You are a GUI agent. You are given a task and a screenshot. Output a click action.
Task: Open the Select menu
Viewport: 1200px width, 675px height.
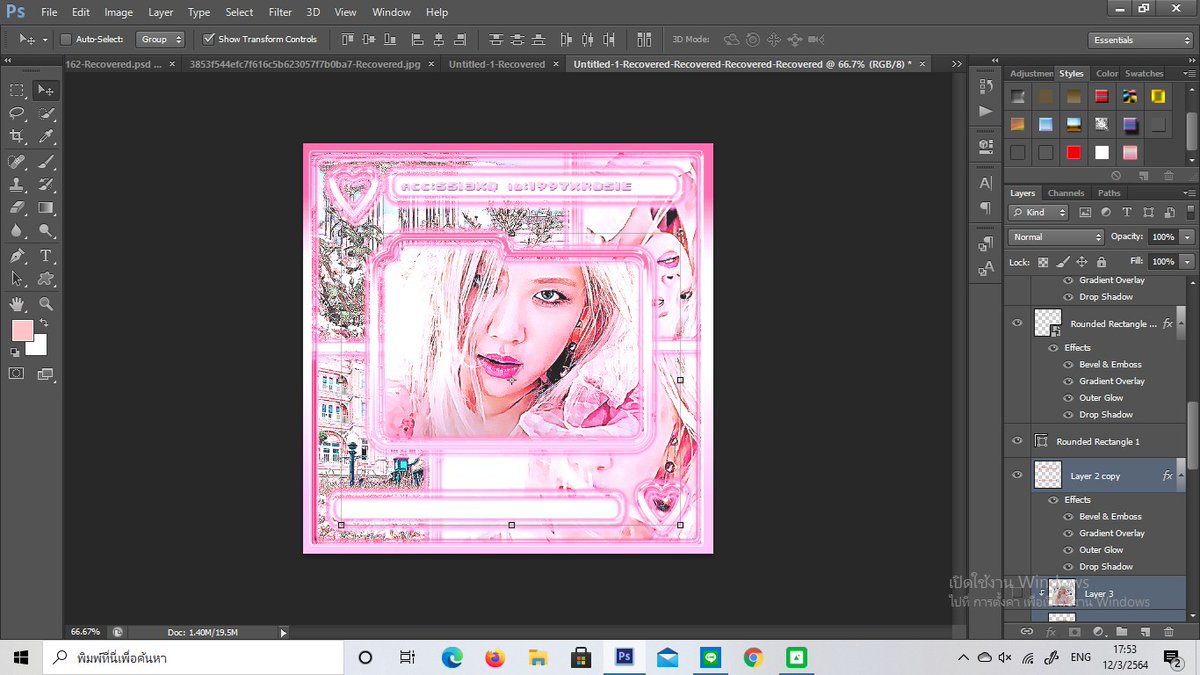(x=239, y=12)
